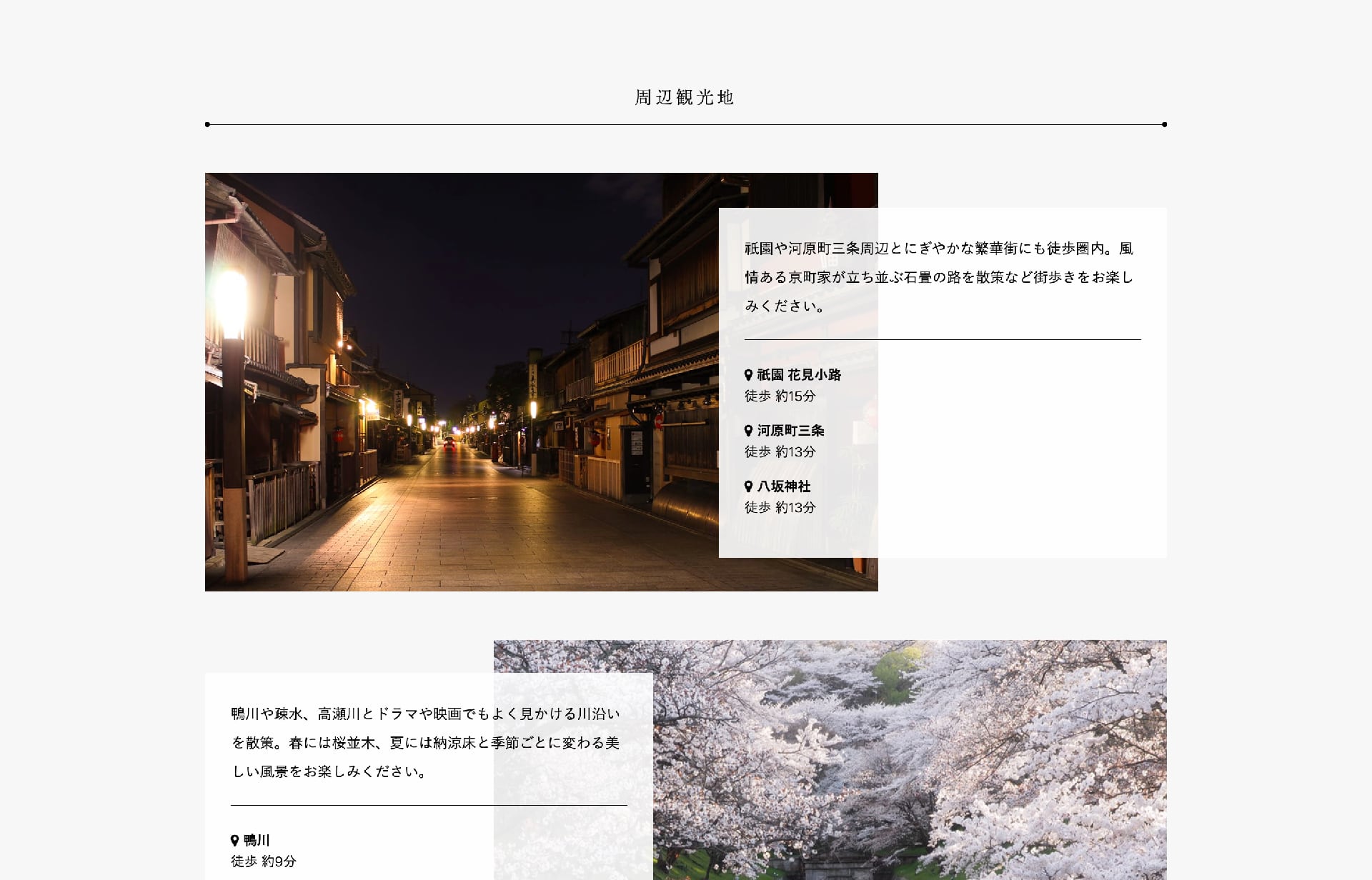The width and height of the screenshot is (1372, 880).
Task: Select the 八坂神社 location name
Action: tap(784, 486)
